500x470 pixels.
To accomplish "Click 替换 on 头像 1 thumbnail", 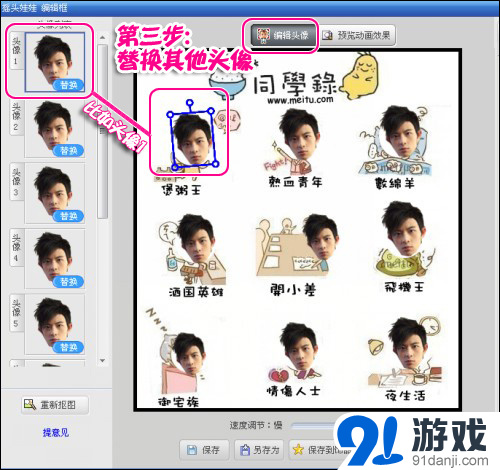I will pos(68,85).
